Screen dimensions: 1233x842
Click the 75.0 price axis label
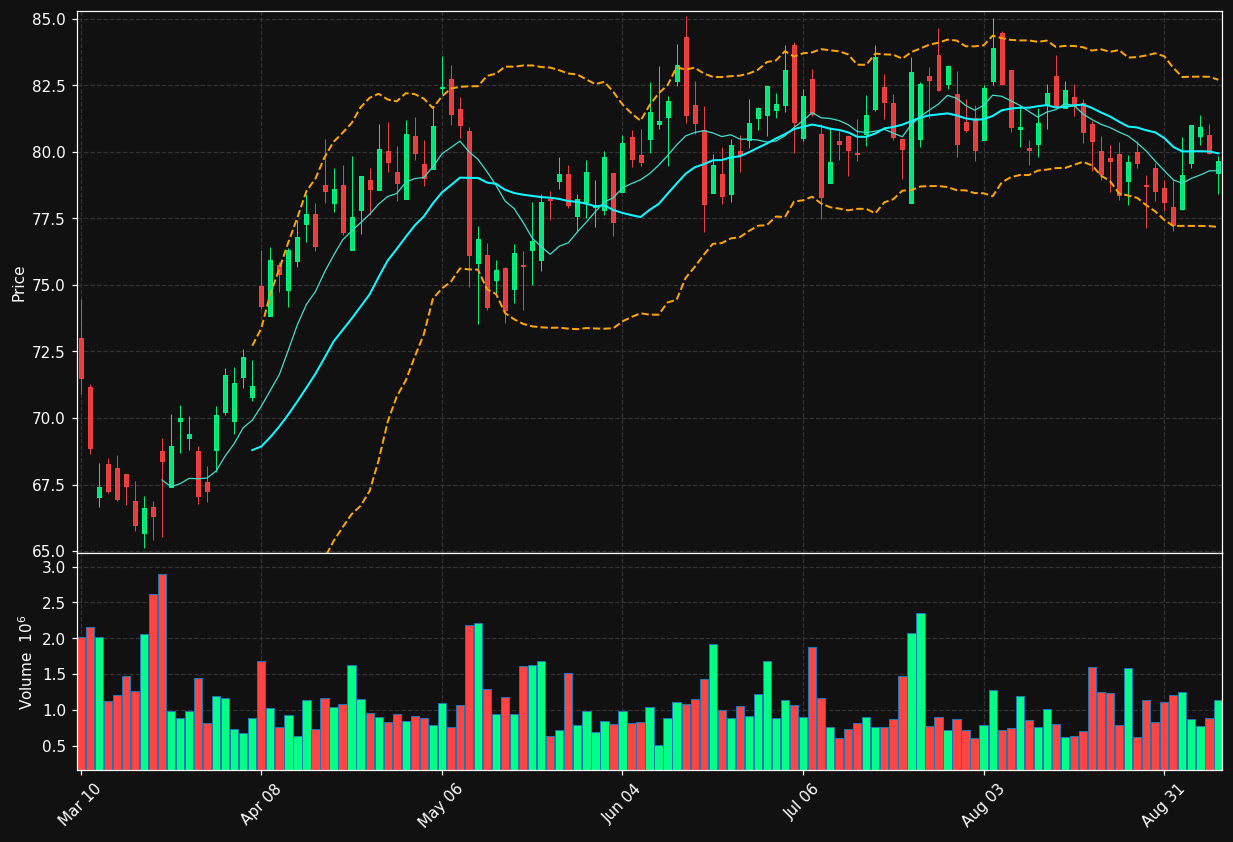pos(50,285)
